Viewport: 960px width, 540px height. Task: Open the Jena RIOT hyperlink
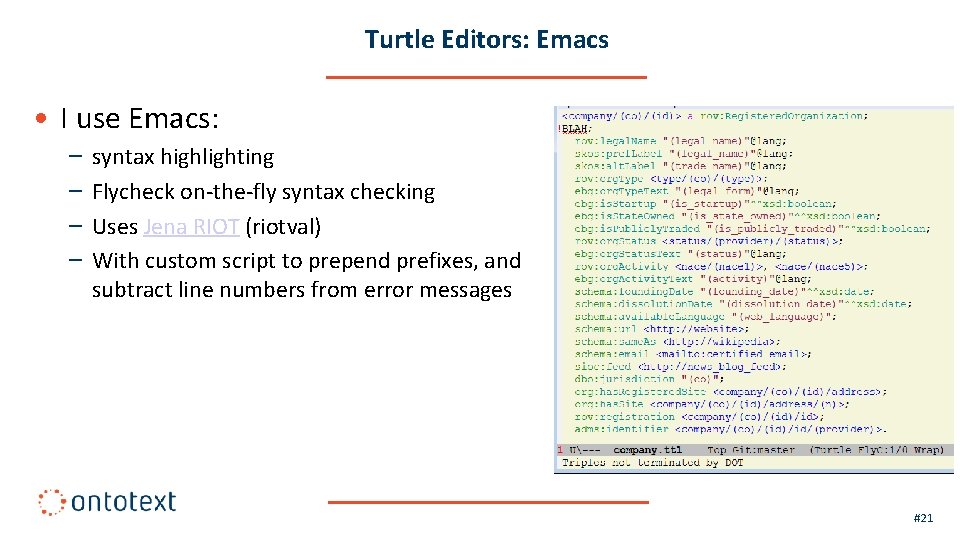tap(191, 227)
